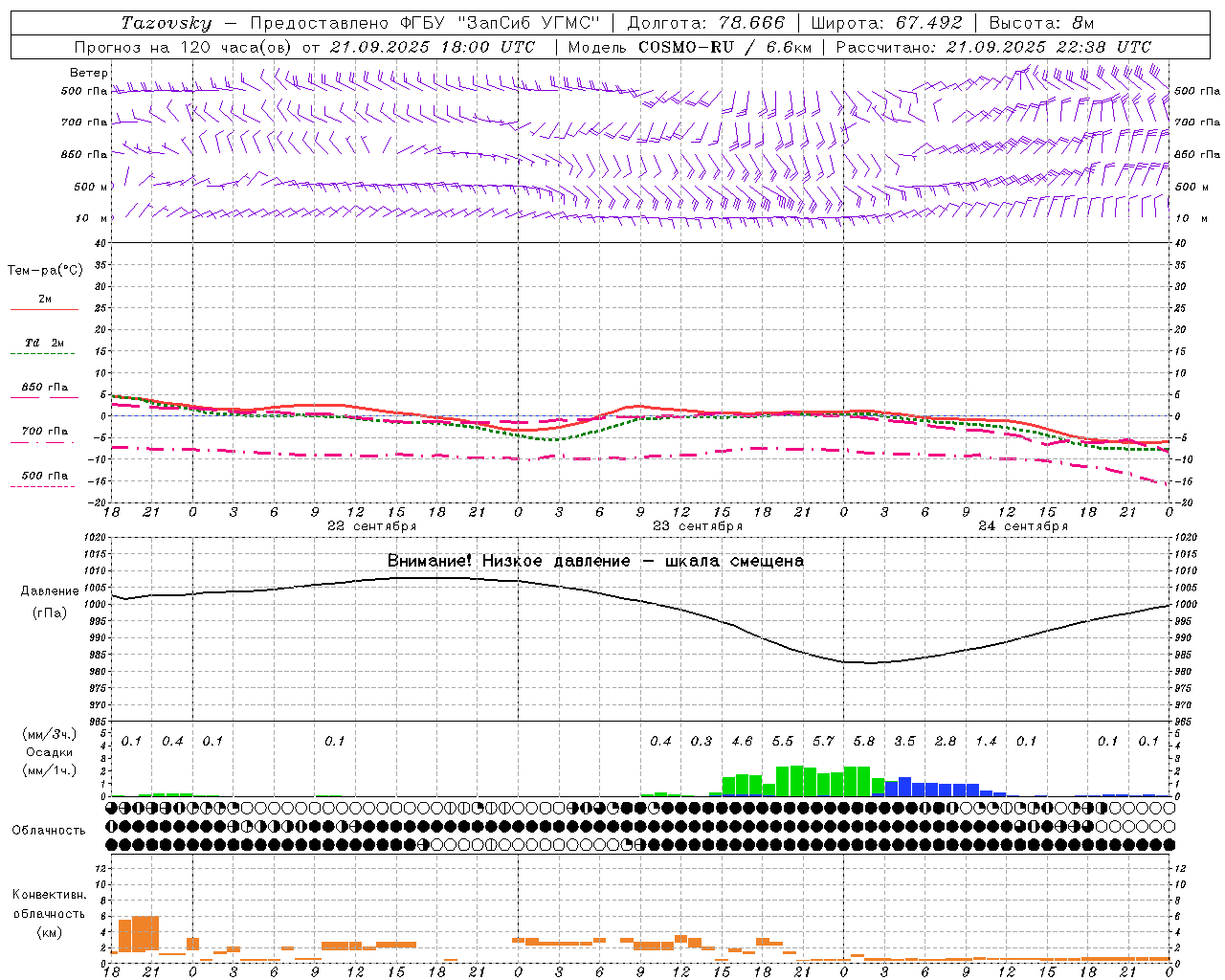Select the "Долгота: 78.666" longitude value
The height and width of the screenshot is (980, 1225).
pyautogui.click(x=706, y=23)
